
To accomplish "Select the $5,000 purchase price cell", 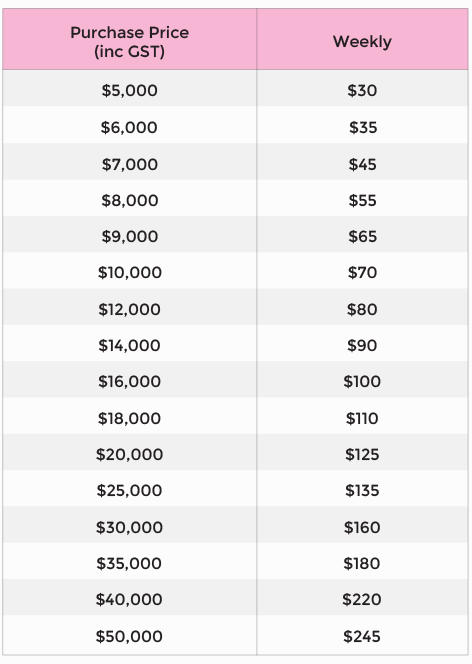I will pyautogui.click(x=130, y=90).
